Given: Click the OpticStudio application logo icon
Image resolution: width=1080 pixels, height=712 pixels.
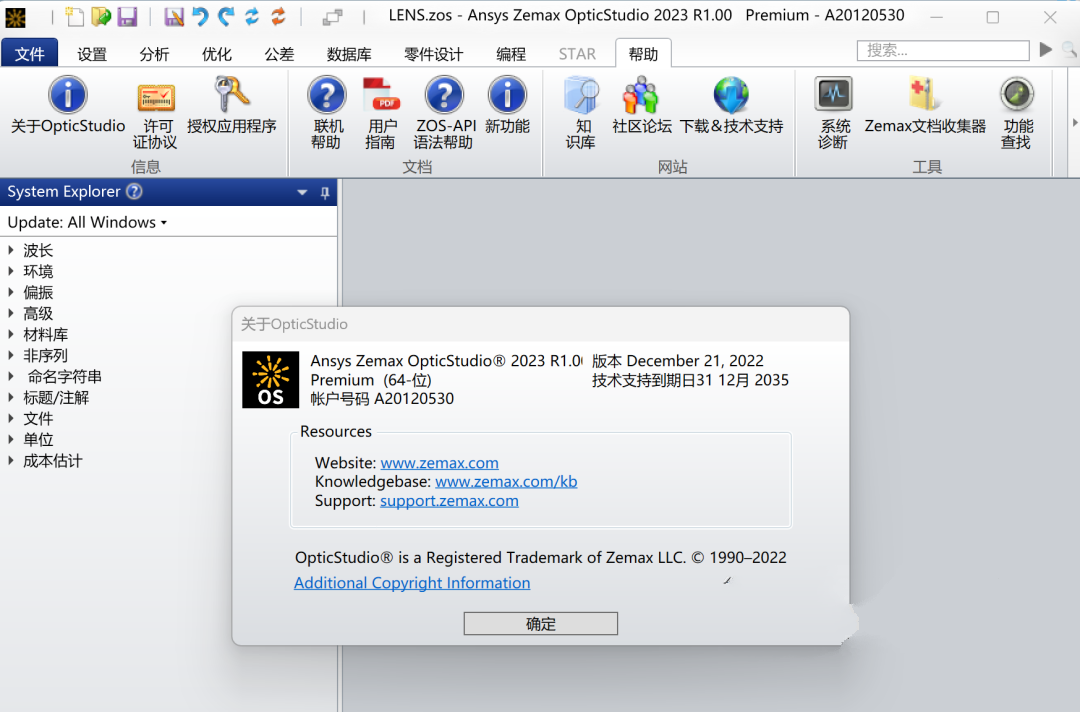Looking at the screenshot, I should click(15, 17).
